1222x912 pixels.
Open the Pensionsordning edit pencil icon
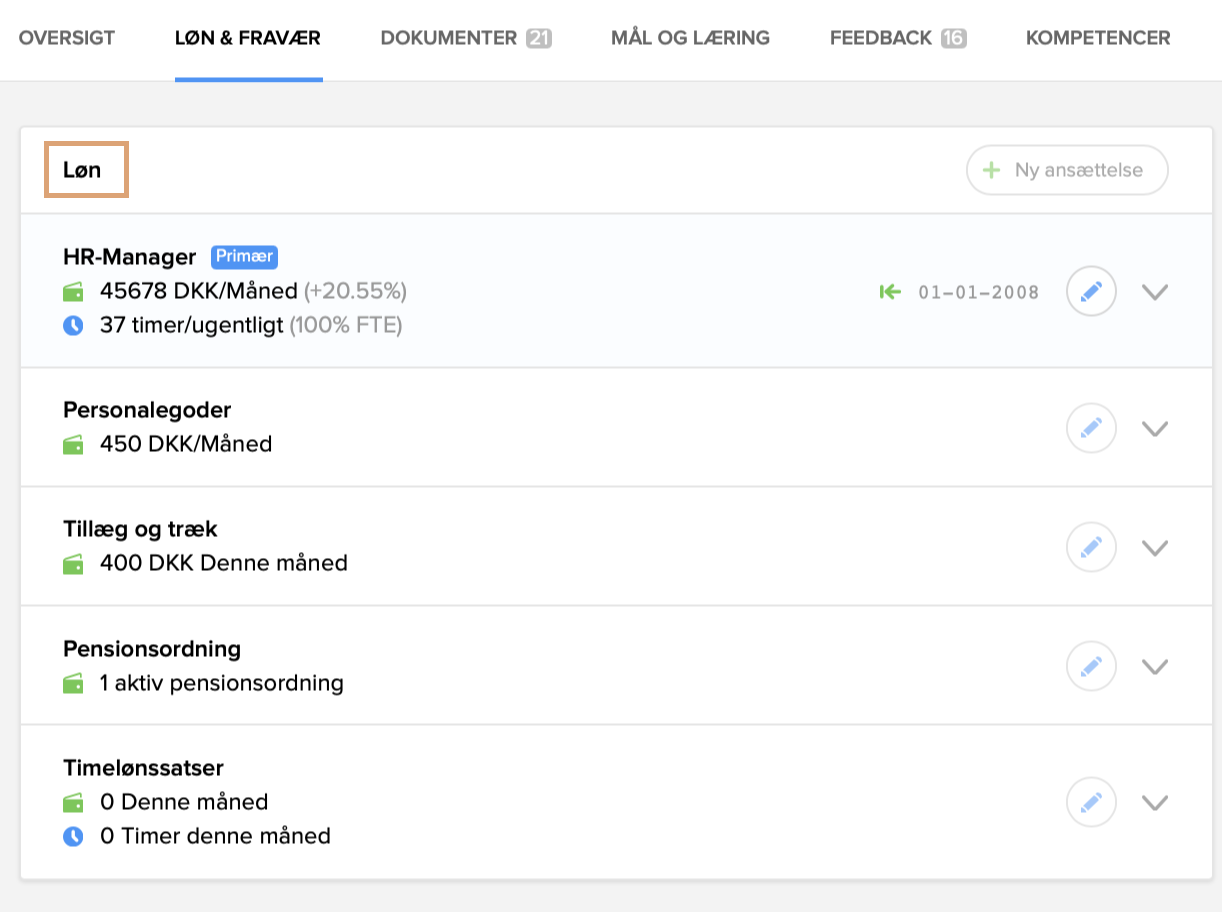[x=1091, y=666]
